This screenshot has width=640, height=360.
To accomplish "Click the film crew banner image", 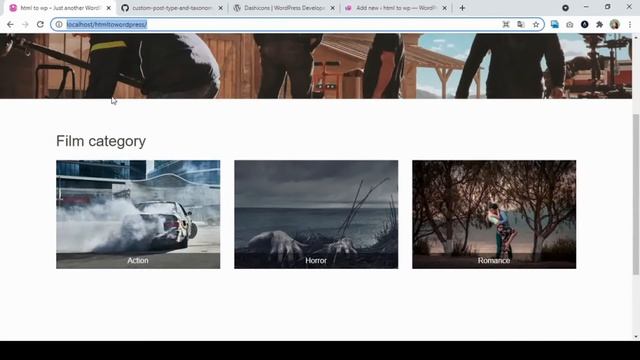I will click(x=316, y=66).
